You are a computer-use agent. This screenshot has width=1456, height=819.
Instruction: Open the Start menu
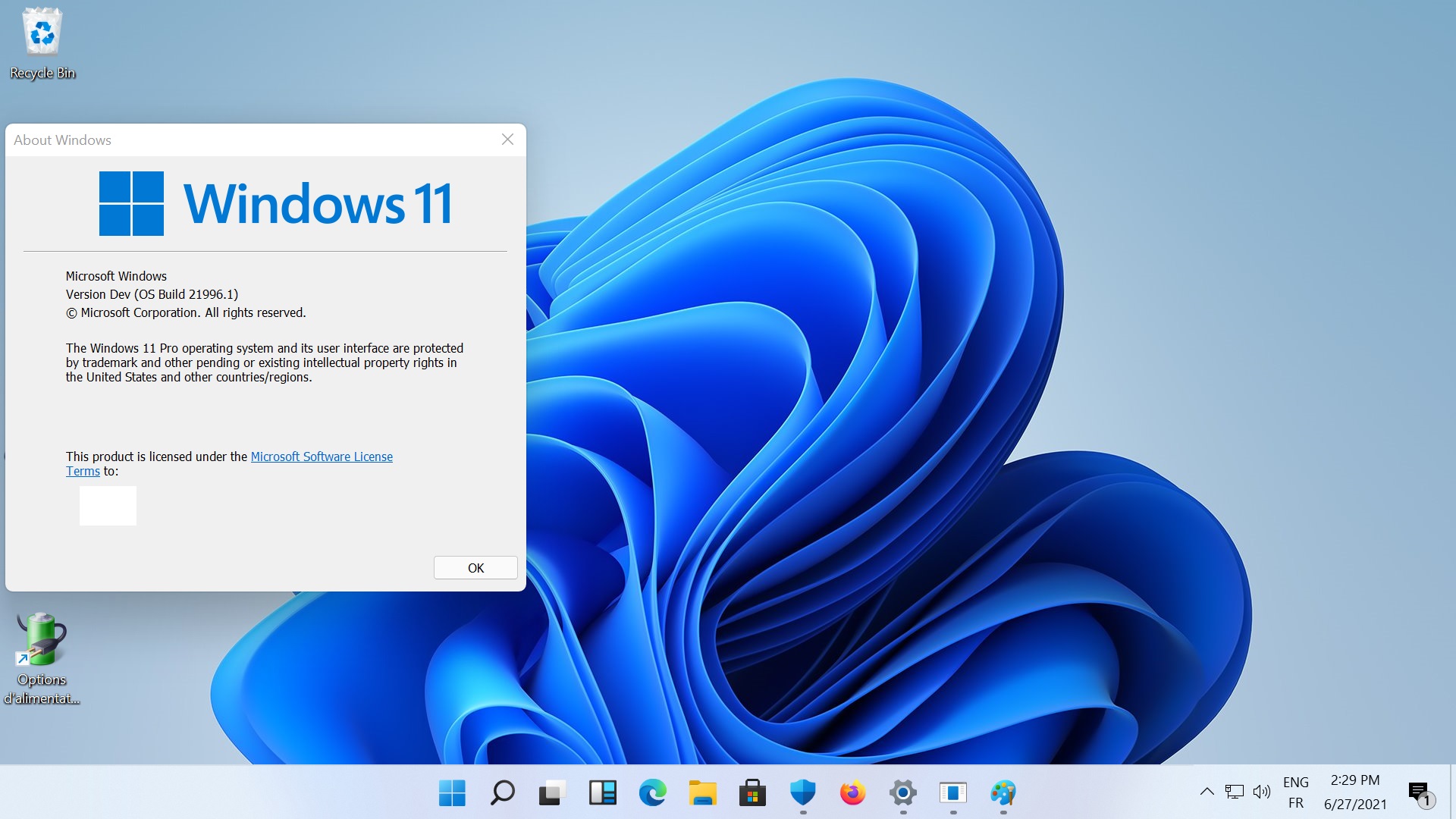tap(452, 793)
